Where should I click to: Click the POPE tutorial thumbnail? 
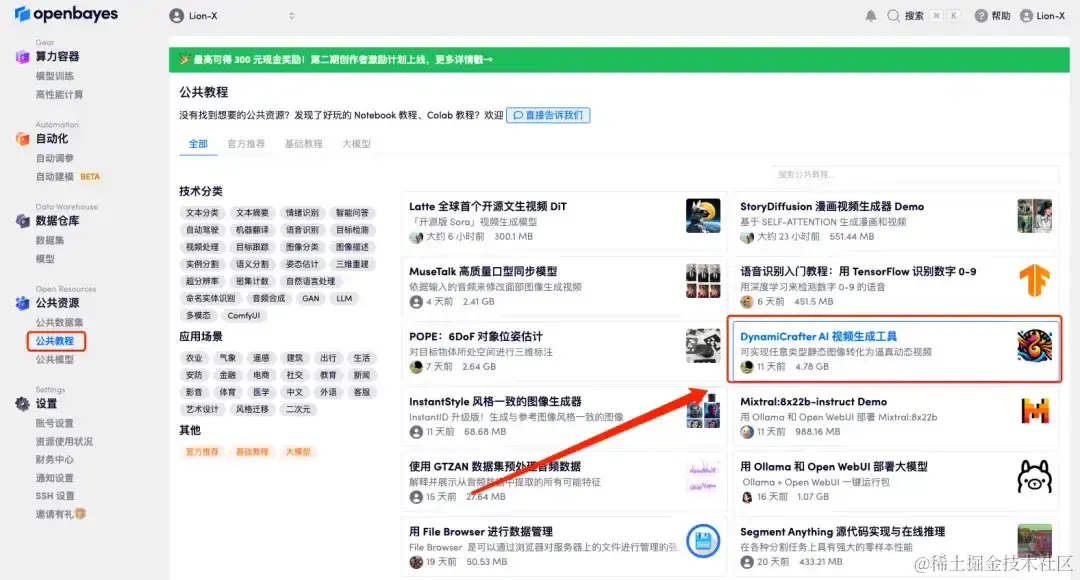click(703, 345)
